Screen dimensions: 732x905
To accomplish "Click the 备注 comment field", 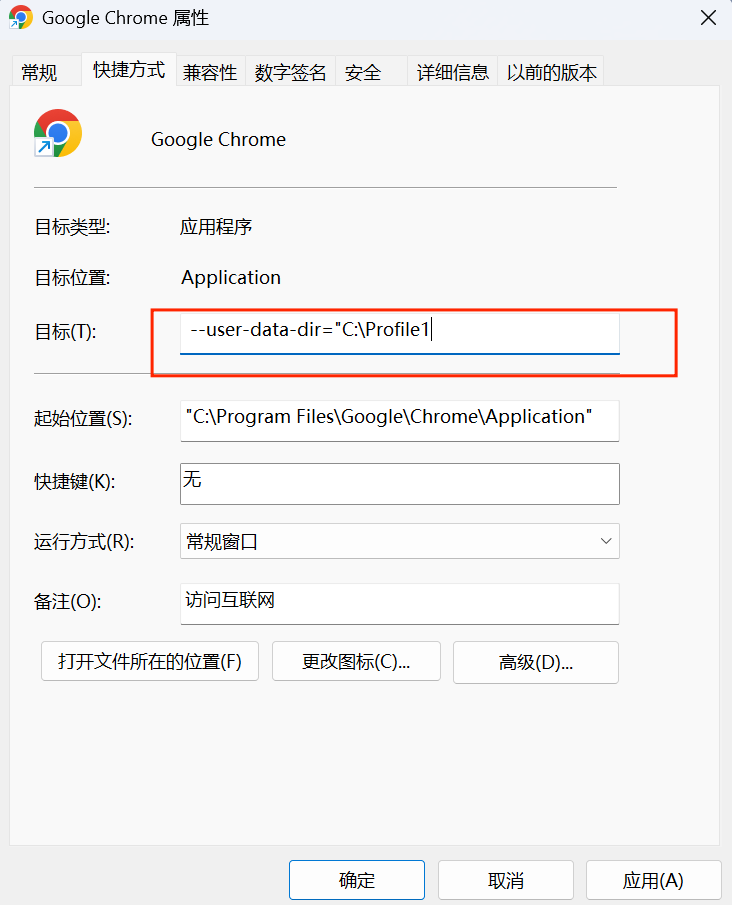I will (399, 604).
